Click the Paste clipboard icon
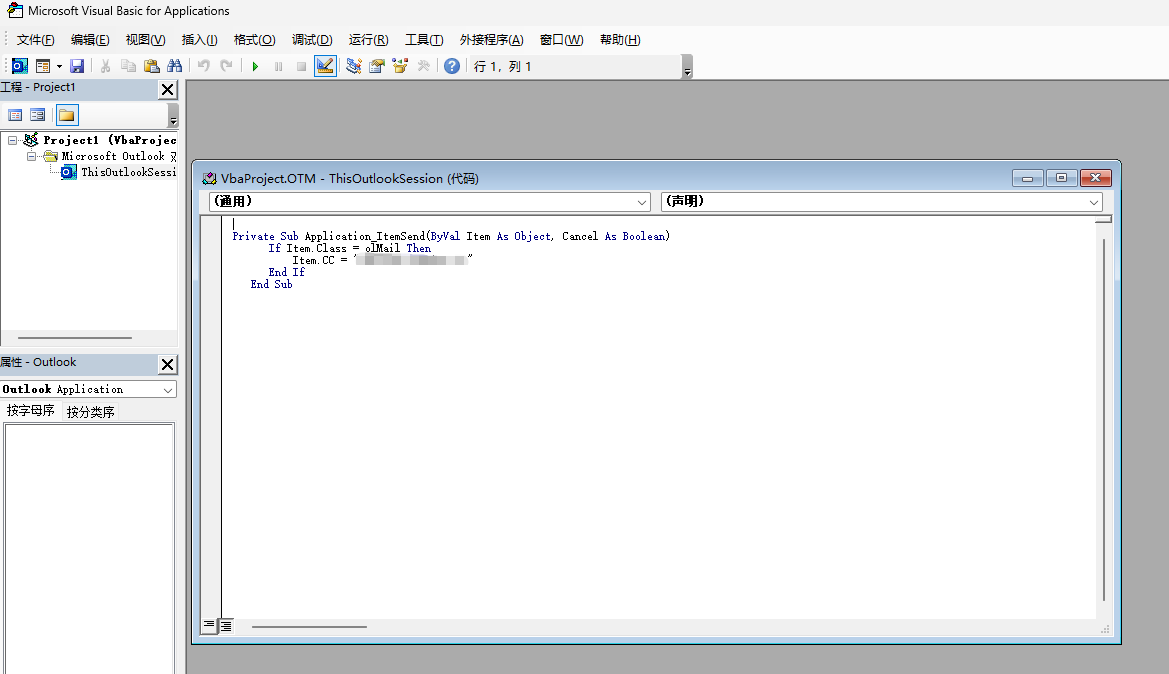This screenshot has width=1169, height=674. pos(151,66)
